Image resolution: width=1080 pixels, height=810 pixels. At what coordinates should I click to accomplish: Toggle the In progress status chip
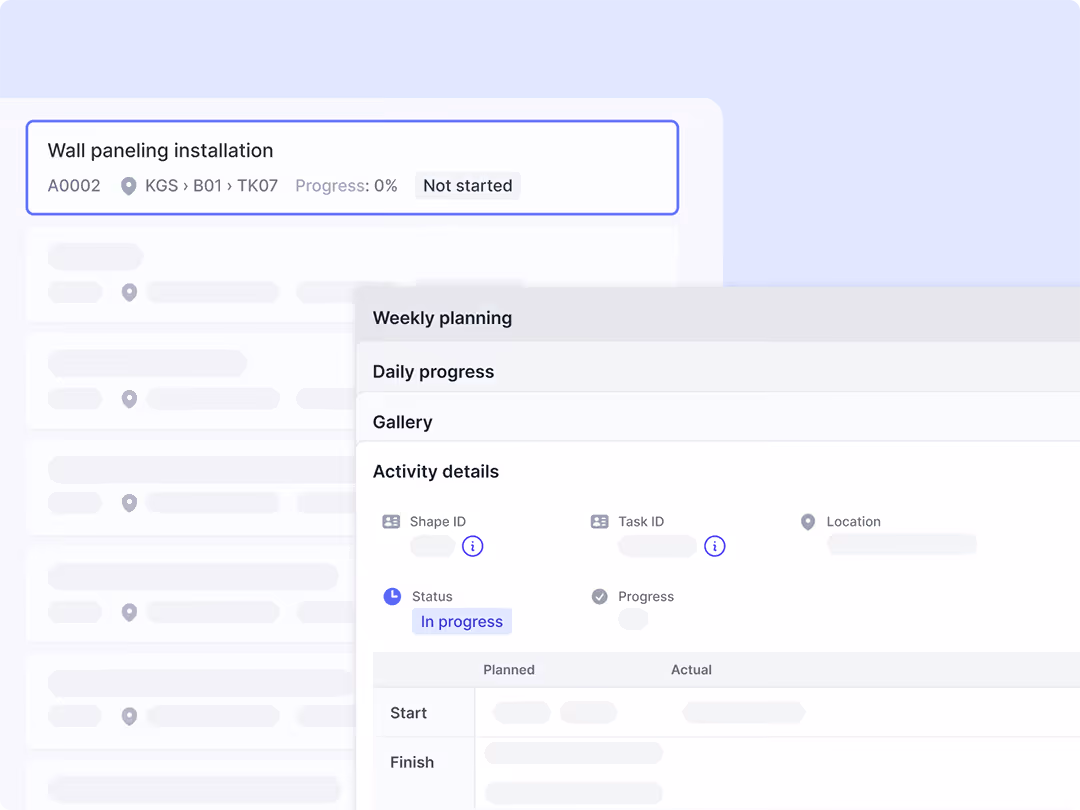(x=461, y=621)
